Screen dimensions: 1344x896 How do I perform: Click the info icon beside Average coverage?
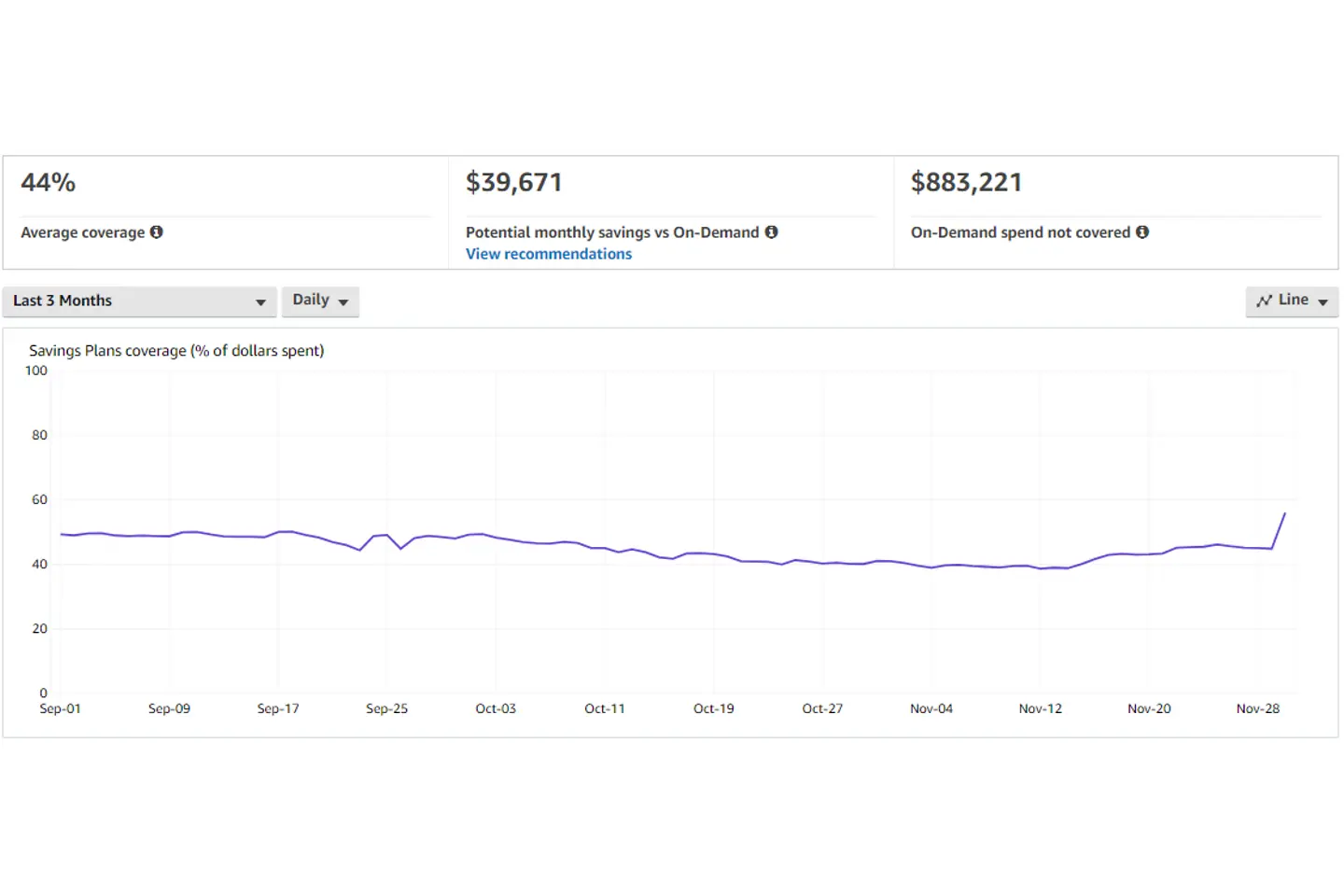point(157,232)
